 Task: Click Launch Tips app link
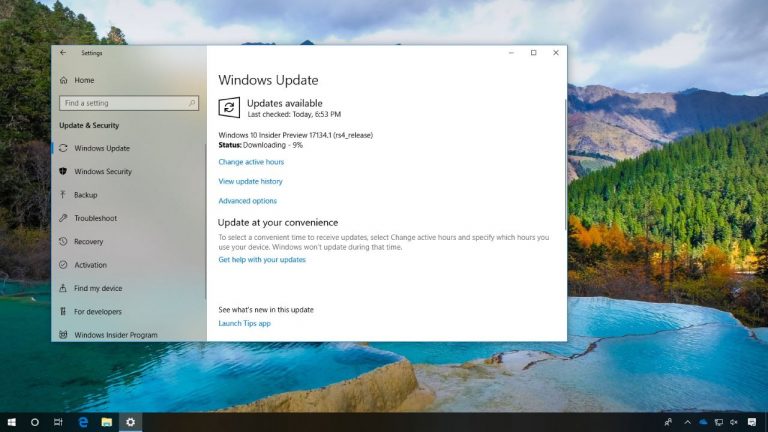(x=244, y=323)
